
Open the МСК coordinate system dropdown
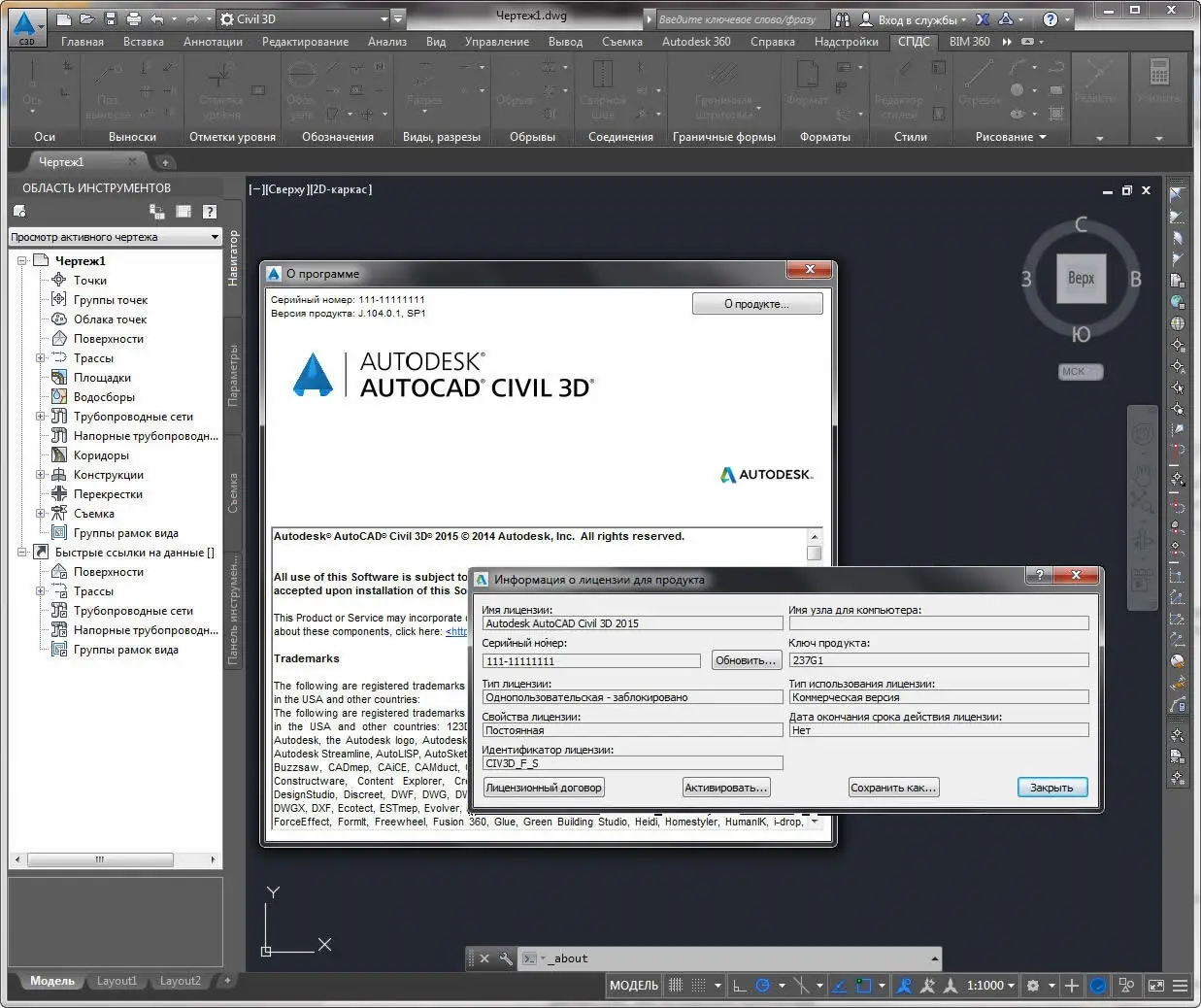[1080, 372]
